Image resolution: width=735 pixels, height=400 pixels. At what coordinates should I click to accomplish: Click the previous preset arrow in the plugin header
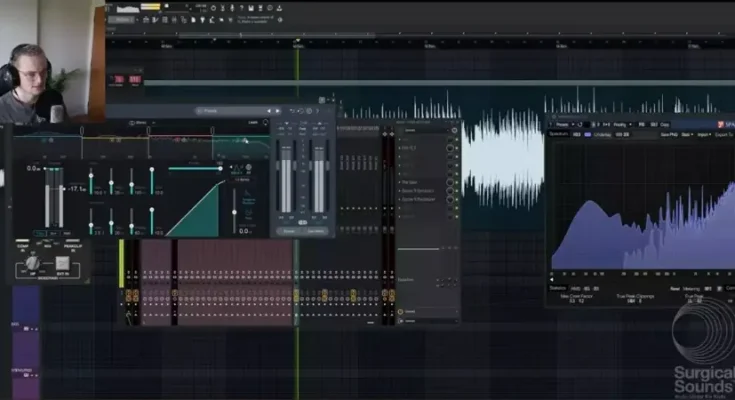[269, 111]
